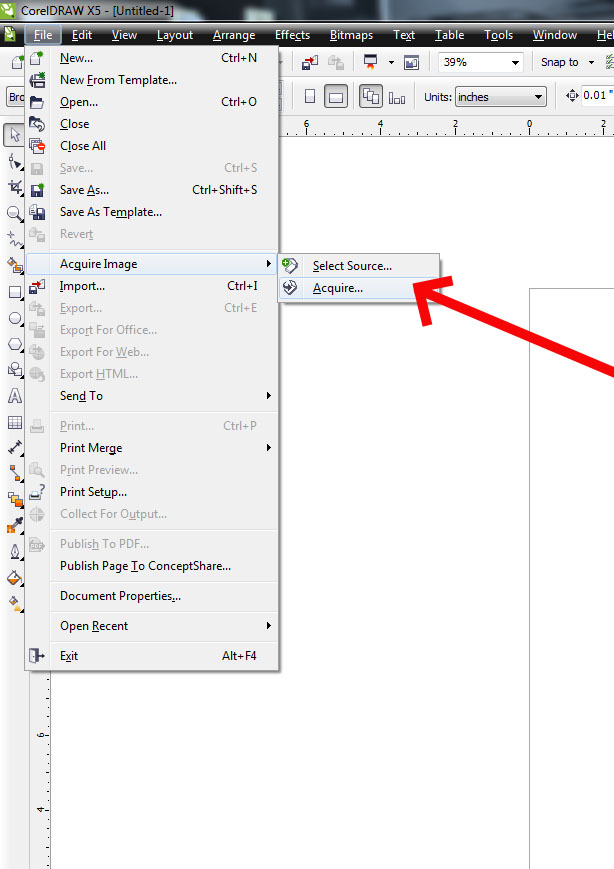614x869 pixels.
Task: Open the Effects menu
Action: point(293,35)
